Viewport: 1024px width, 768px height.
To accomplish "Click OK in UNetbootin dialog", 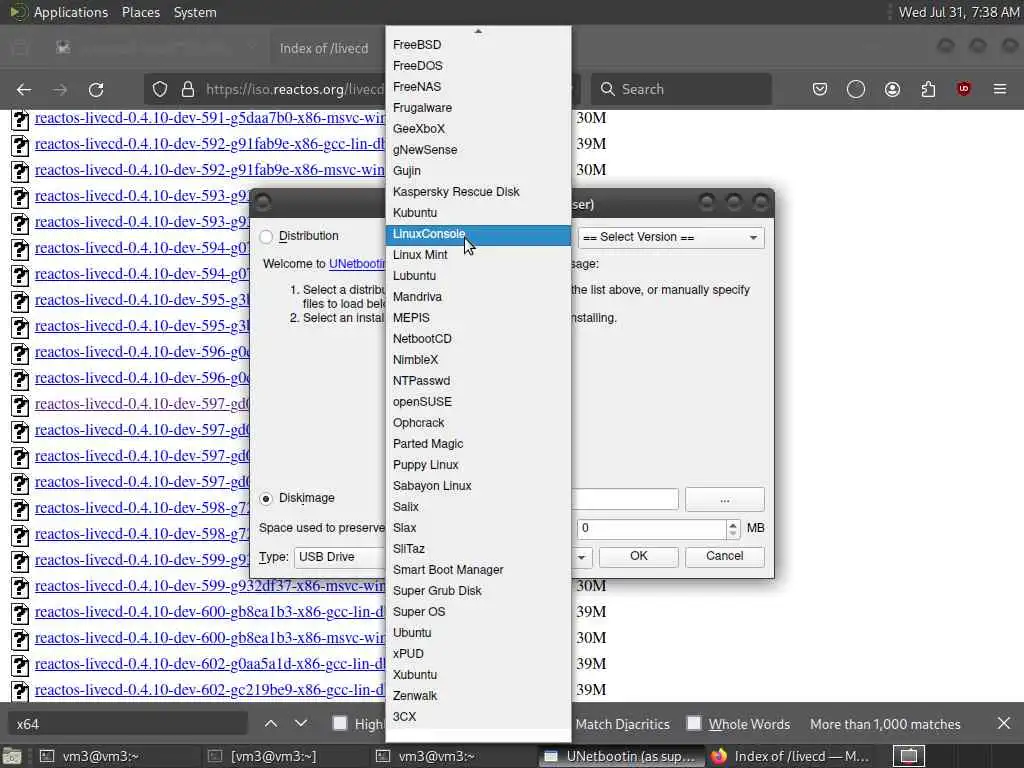I will pyautogui.click(x=639, y=556).
